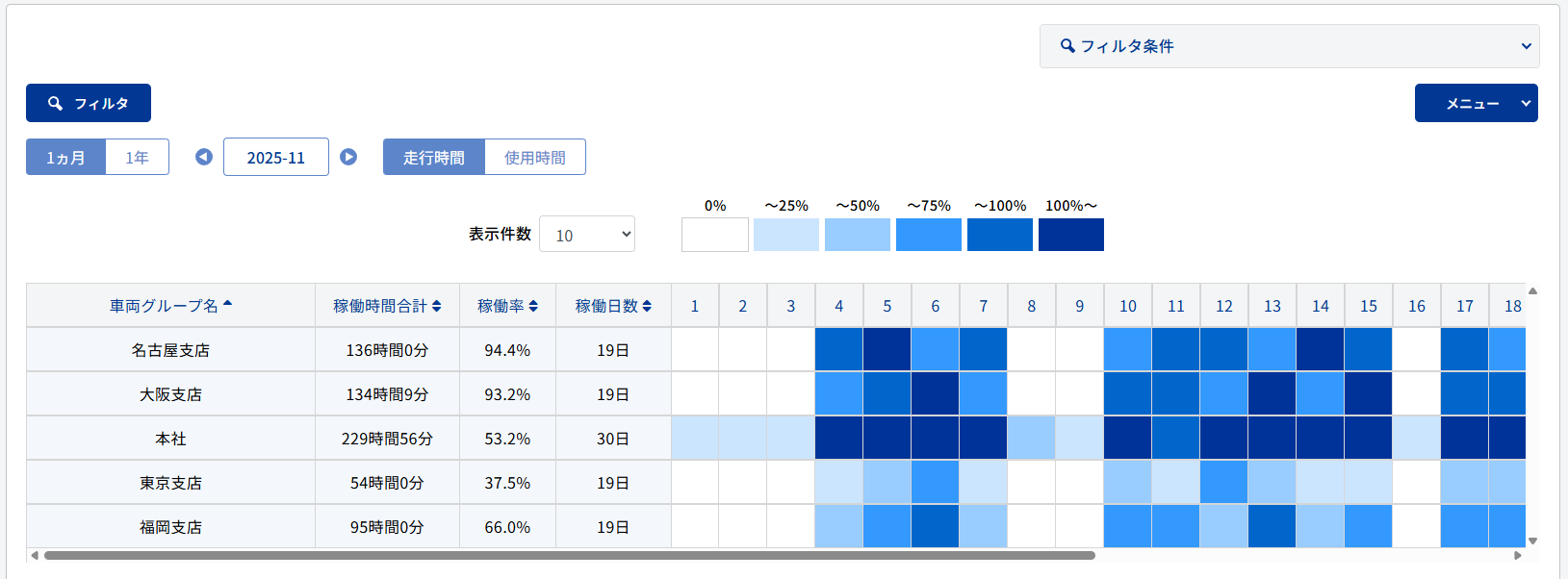Viewport: 1568px width, 579px height.
Task: Switch period to 1ヵ月 view
Action: 65,158
